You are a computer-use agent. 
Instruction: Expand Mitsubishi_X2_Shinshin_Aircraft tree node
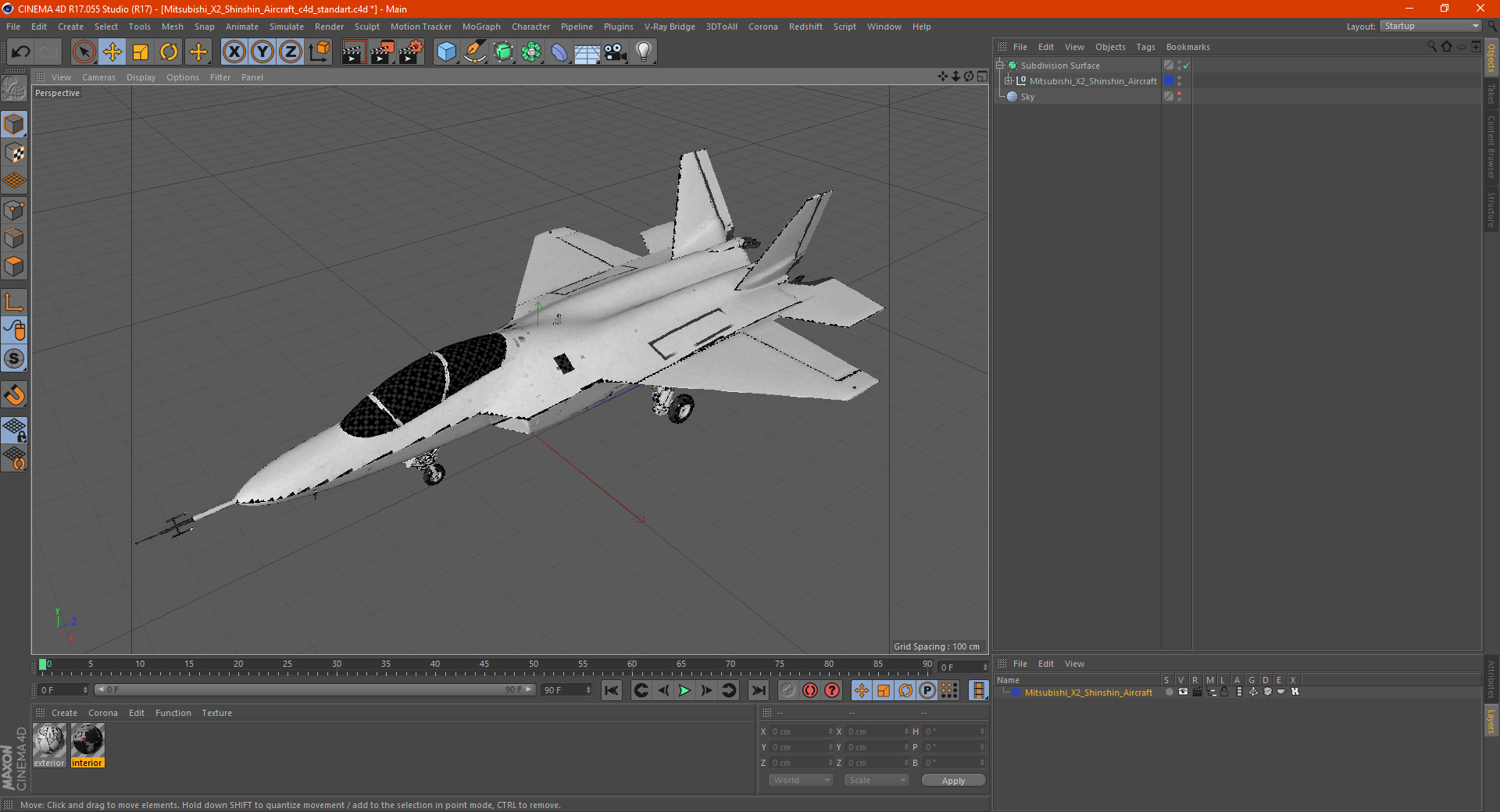click(1008, 81)
